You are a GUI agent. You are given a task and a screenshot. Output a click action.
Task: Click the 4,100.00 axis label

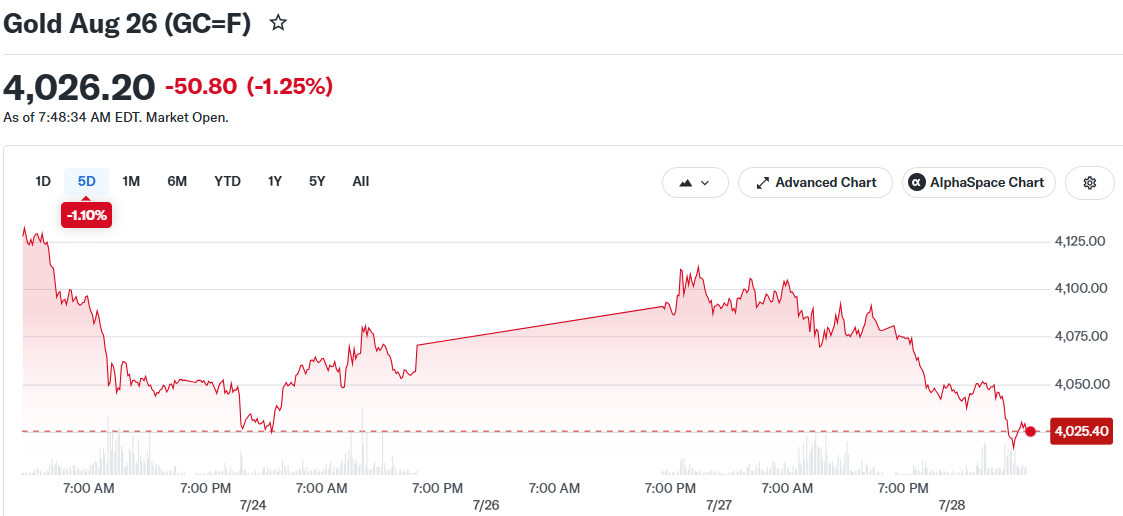coord(1079,289)
